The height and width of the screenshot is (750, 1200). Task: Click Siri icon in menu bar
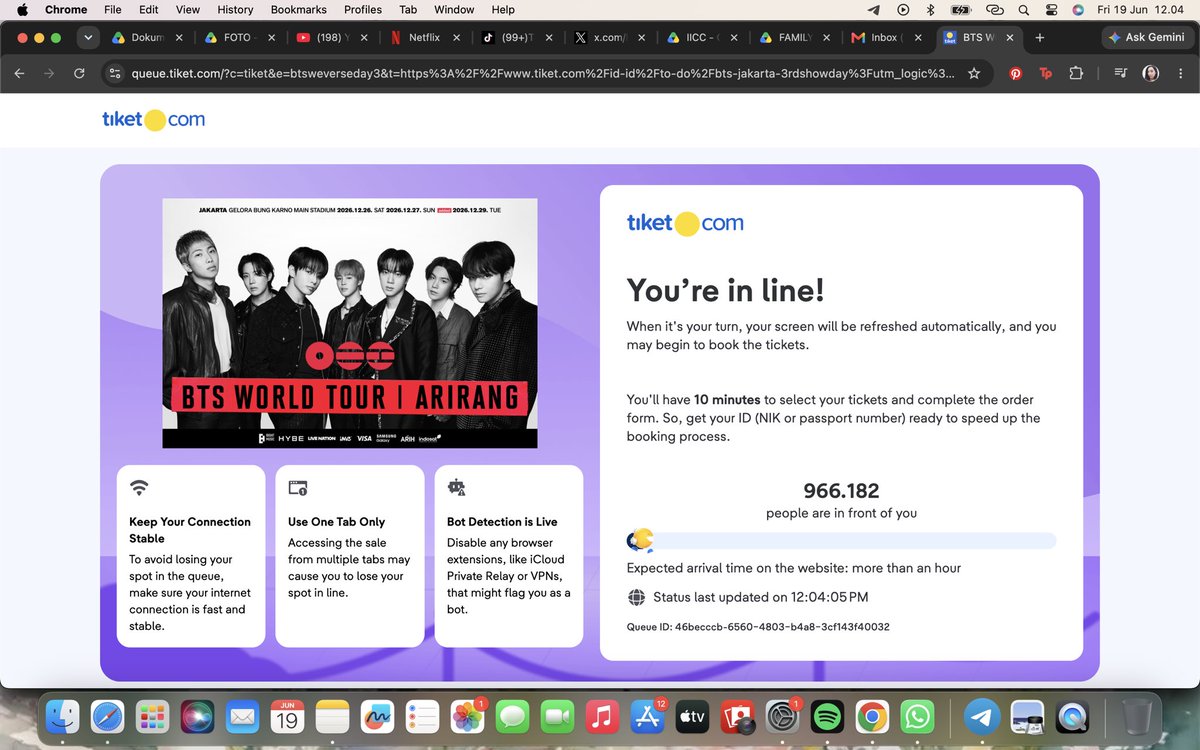(x=1078, y=10)
